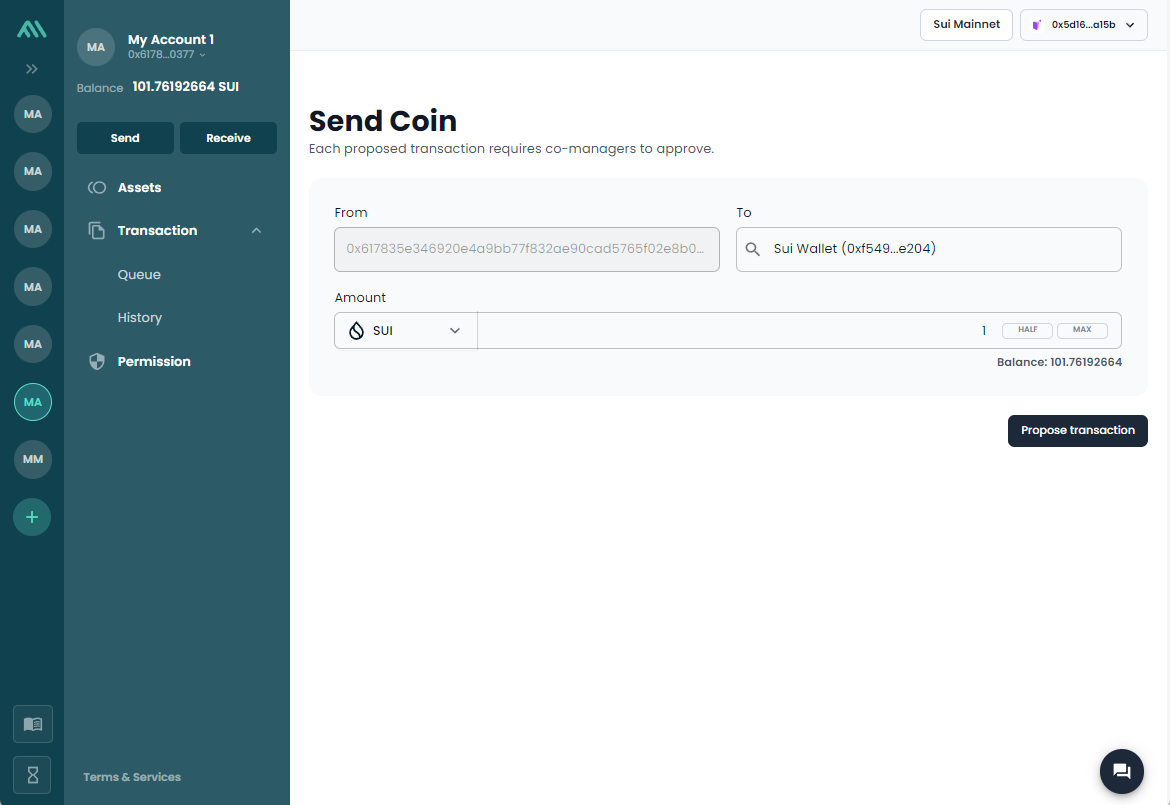Expand the sidebar with double-chevron icon
1170x805 pixels.
[32, 69]
